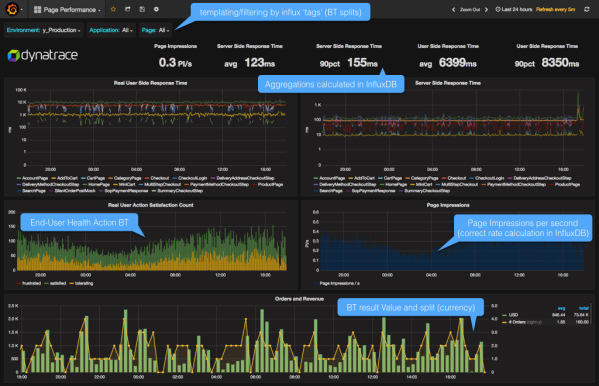Click the avg 6399ms stat value

tap(448, 63)
